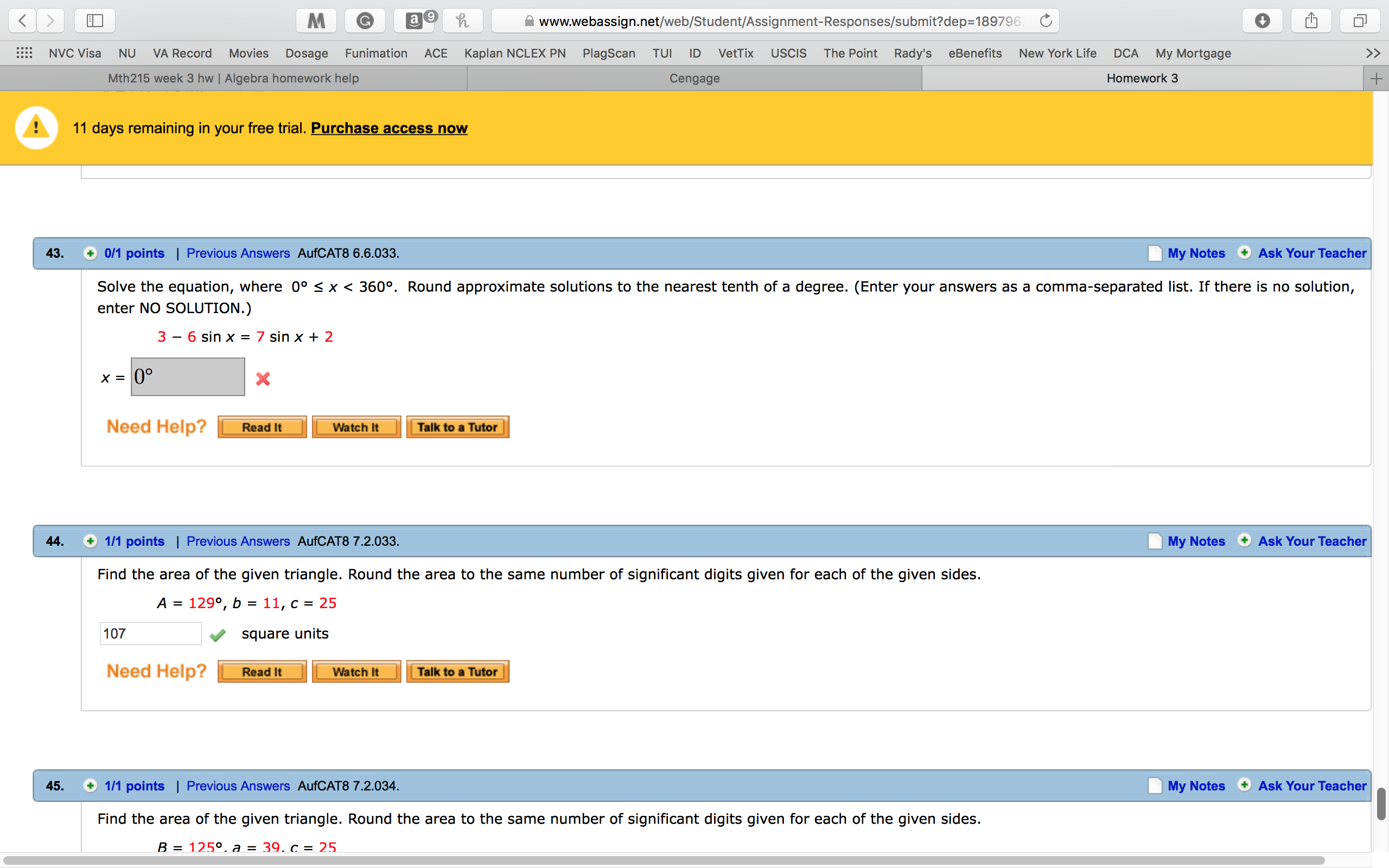Image resolution: width=1389 pixels, height=868 pixels.
Task: Open the My Mortgage bookmark
Action: (x=1193, y=53)
